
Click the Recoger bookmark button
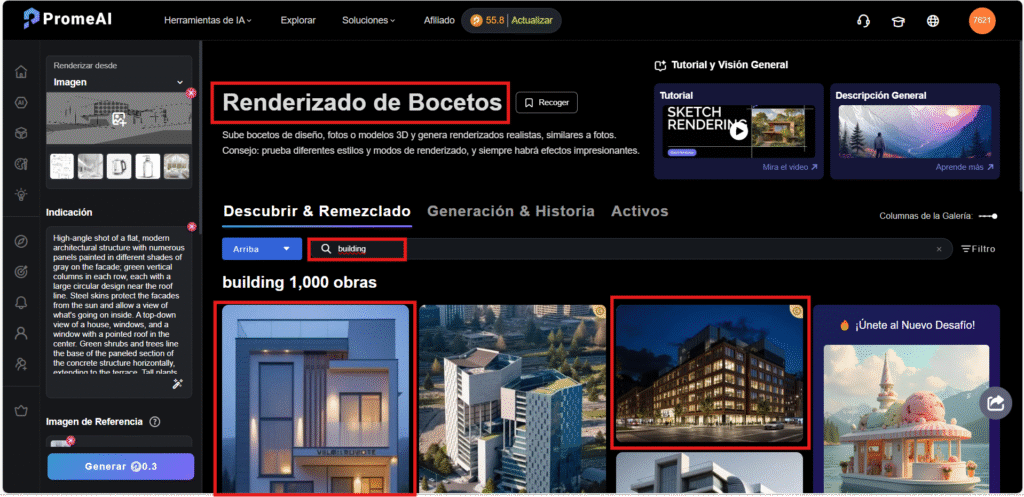546,102
